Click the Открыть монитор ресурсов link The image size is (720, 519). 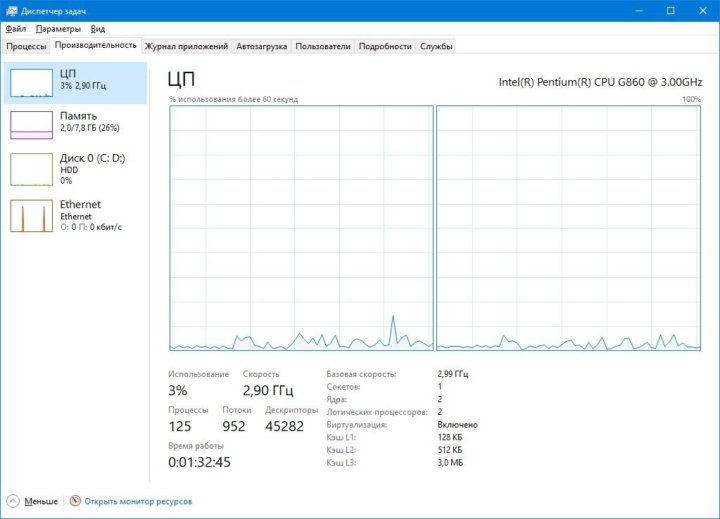click(x=138, y=501)
